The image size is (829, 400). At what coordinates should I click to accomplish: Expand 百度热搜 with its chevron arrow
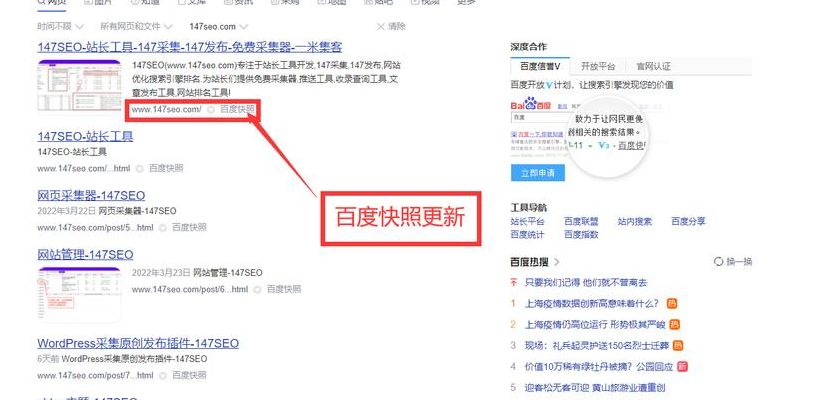click(x=557, y=262)
